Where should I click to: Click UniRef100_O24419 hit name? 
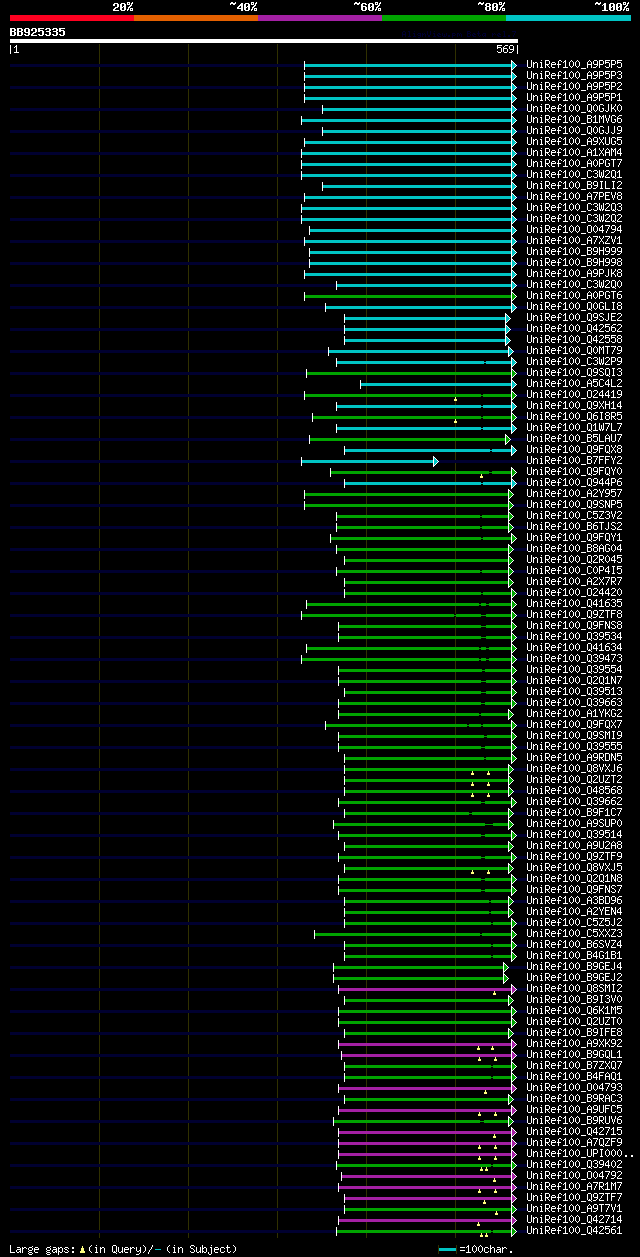click(x=573, y=394)
